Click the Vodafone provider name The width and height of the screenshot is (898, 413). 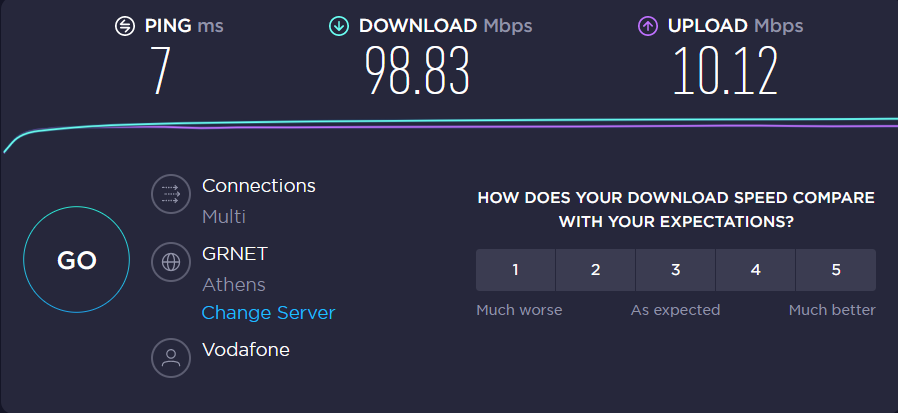tap(246, 349)
